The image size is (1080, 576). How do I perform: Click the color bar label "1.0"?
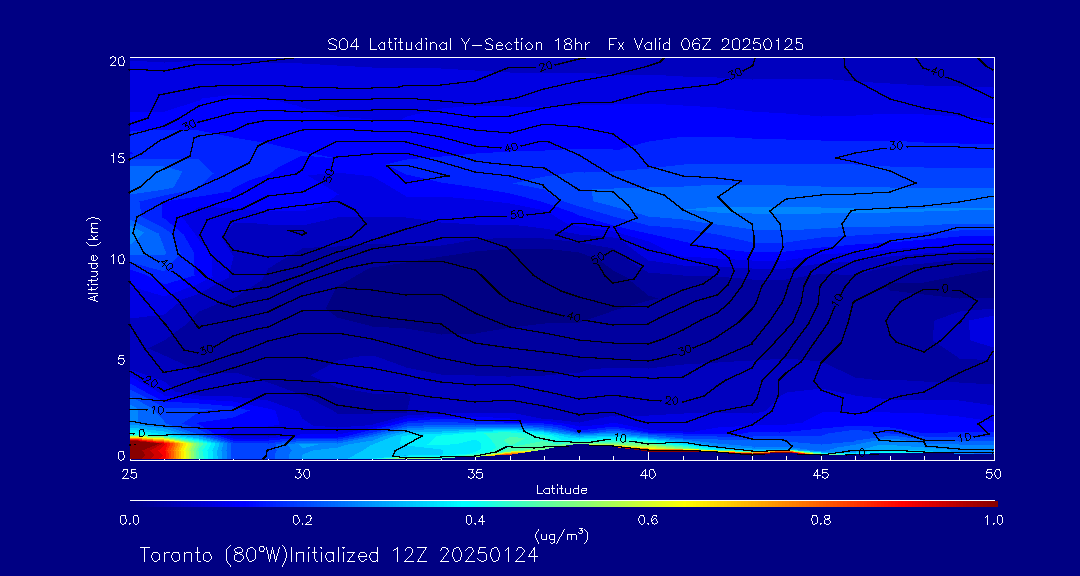point(993,520)
